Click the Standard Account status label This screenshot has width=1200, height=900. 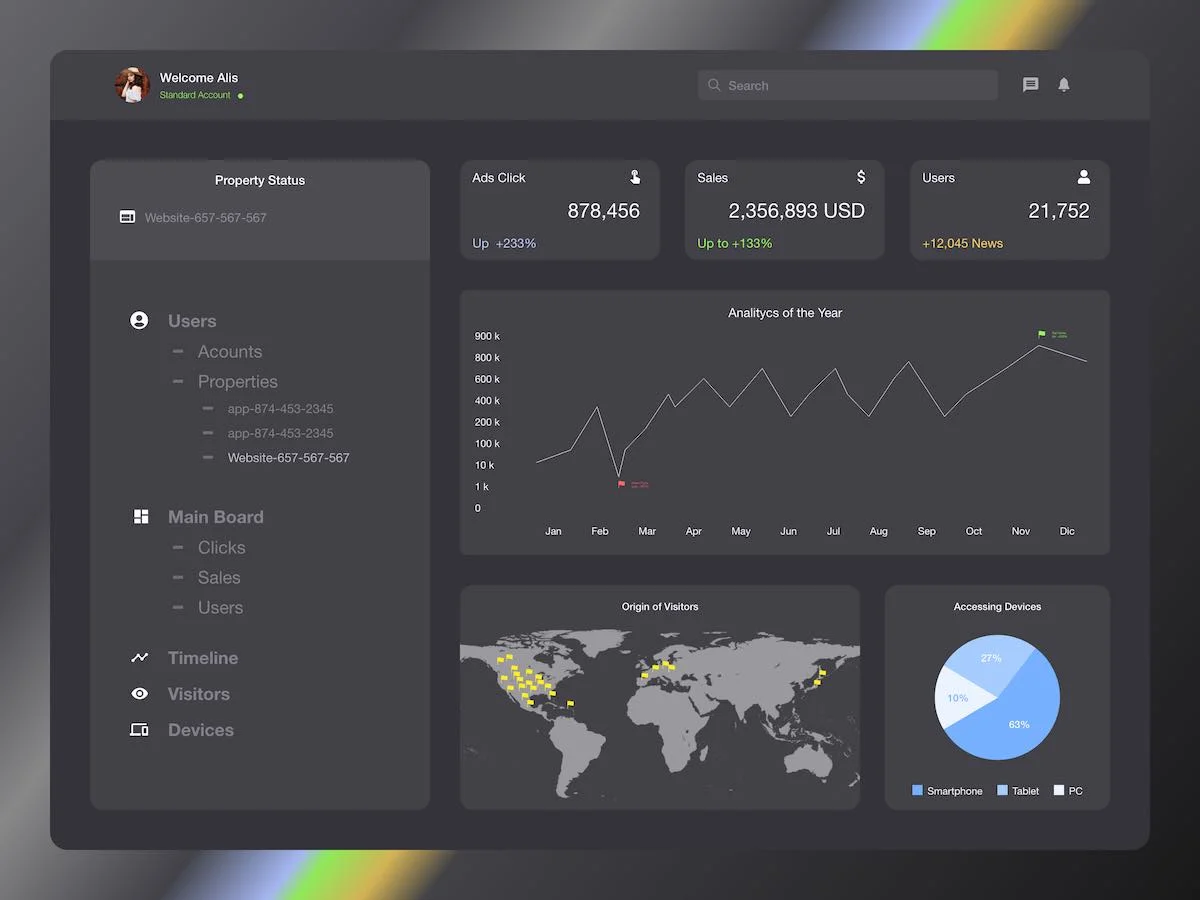195,95
